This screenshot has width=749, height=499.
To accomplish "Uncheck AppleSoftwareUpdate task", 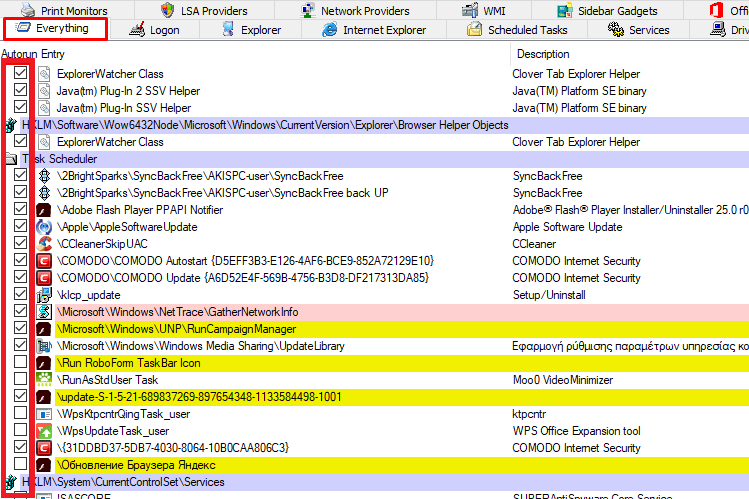I will pyautogui.click(x=21, y=226).
